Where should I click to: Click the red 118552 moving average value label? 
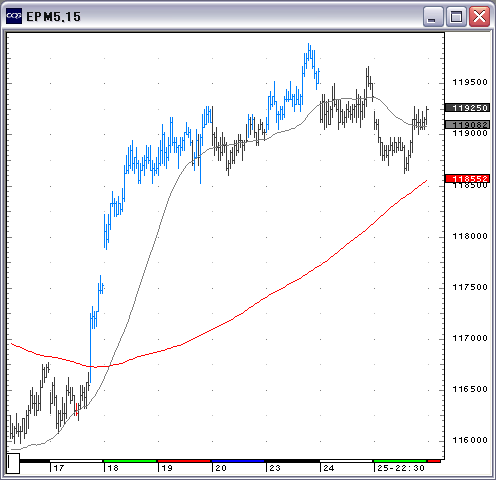pyautogui.click(x=468, y=179)
